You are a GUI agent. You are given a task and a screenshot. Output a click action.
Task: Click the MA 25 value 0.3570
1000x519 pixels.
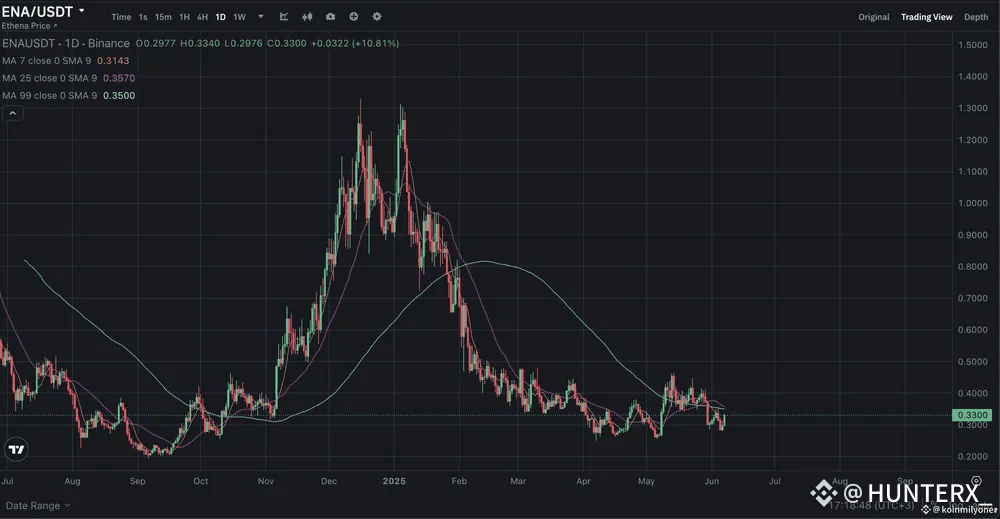click(119, 78)
